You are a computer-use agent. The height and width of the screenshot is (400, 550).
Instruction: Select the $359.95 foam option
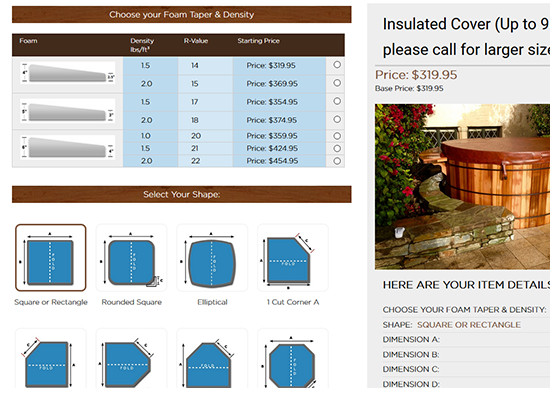[x=337, y=136]
